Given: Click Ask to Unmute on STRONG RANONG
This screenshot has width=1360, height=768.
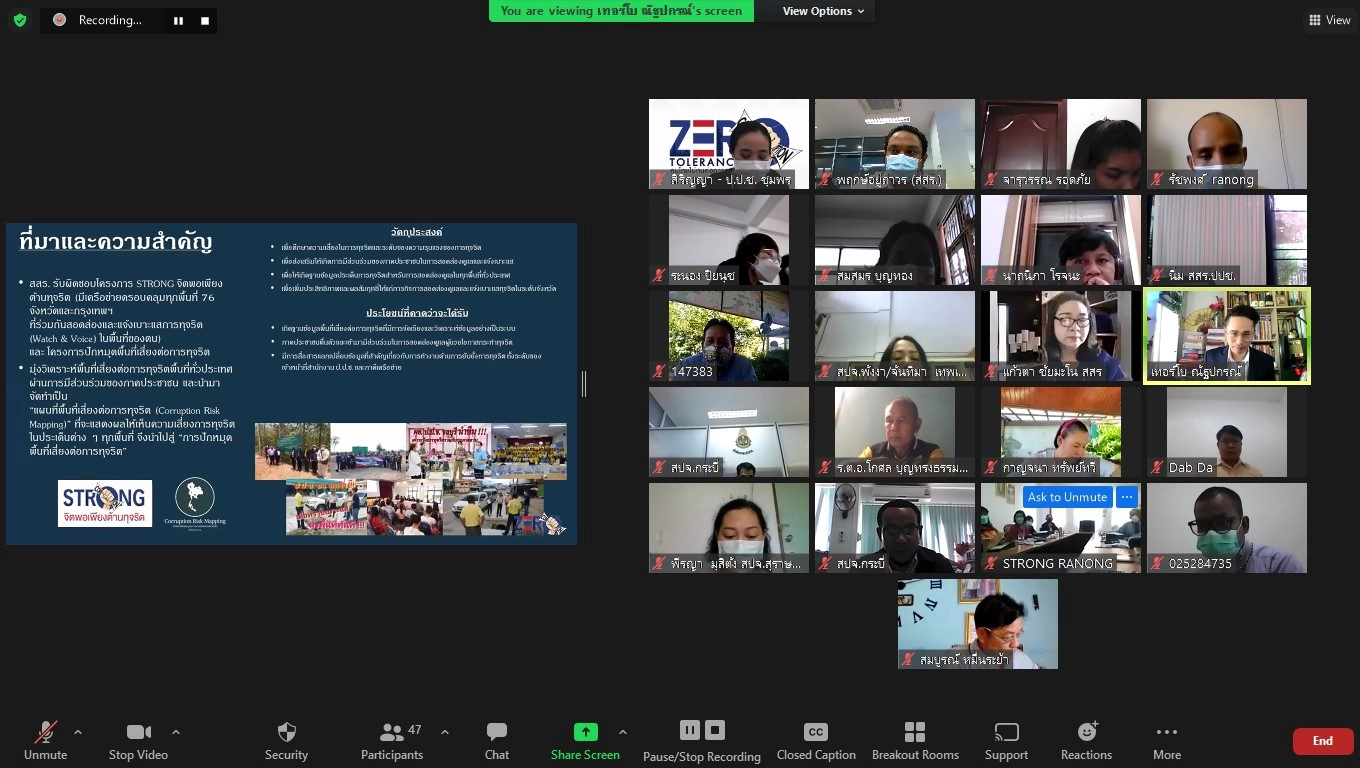Looking at the screenshot, I should (x=1067, y=497).
